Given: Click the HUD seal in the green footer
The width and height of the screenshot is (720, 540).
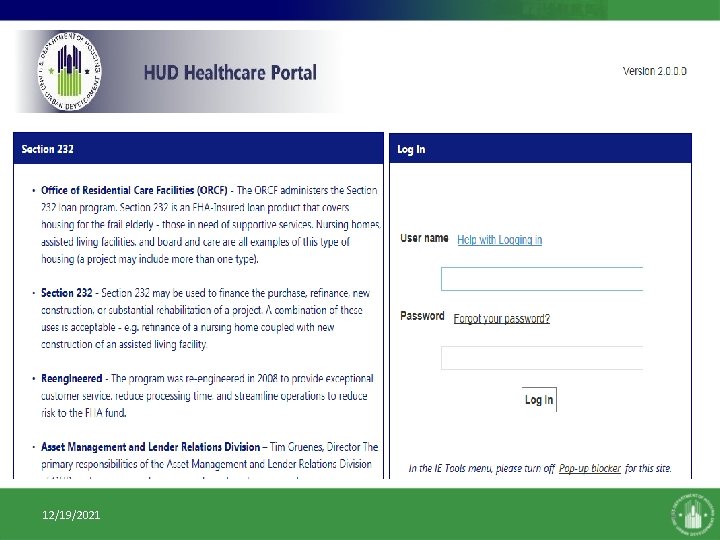Looking at the screenshot, I should 693,514.
